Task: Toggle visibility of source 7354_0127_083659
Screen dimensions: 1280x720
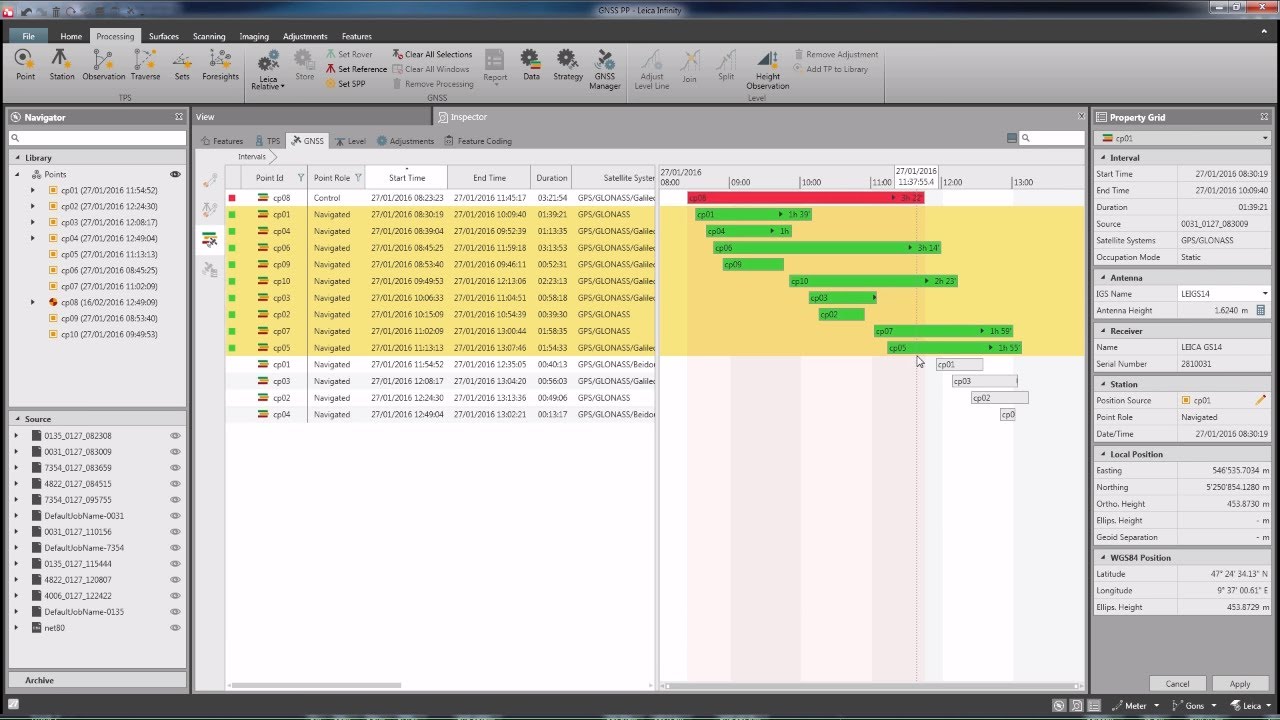Action: tap(175, 468)
